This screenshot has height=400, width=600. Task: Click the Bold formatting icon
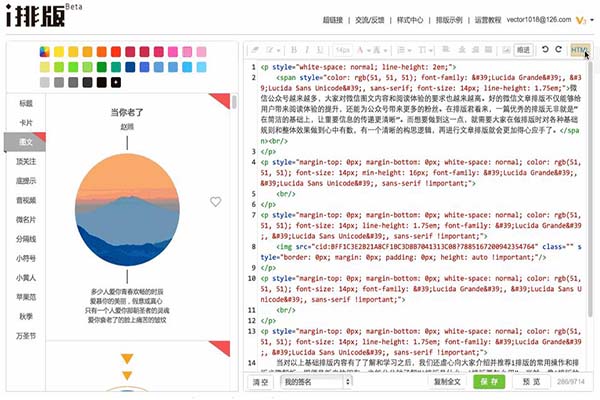[x=293, y=49]
